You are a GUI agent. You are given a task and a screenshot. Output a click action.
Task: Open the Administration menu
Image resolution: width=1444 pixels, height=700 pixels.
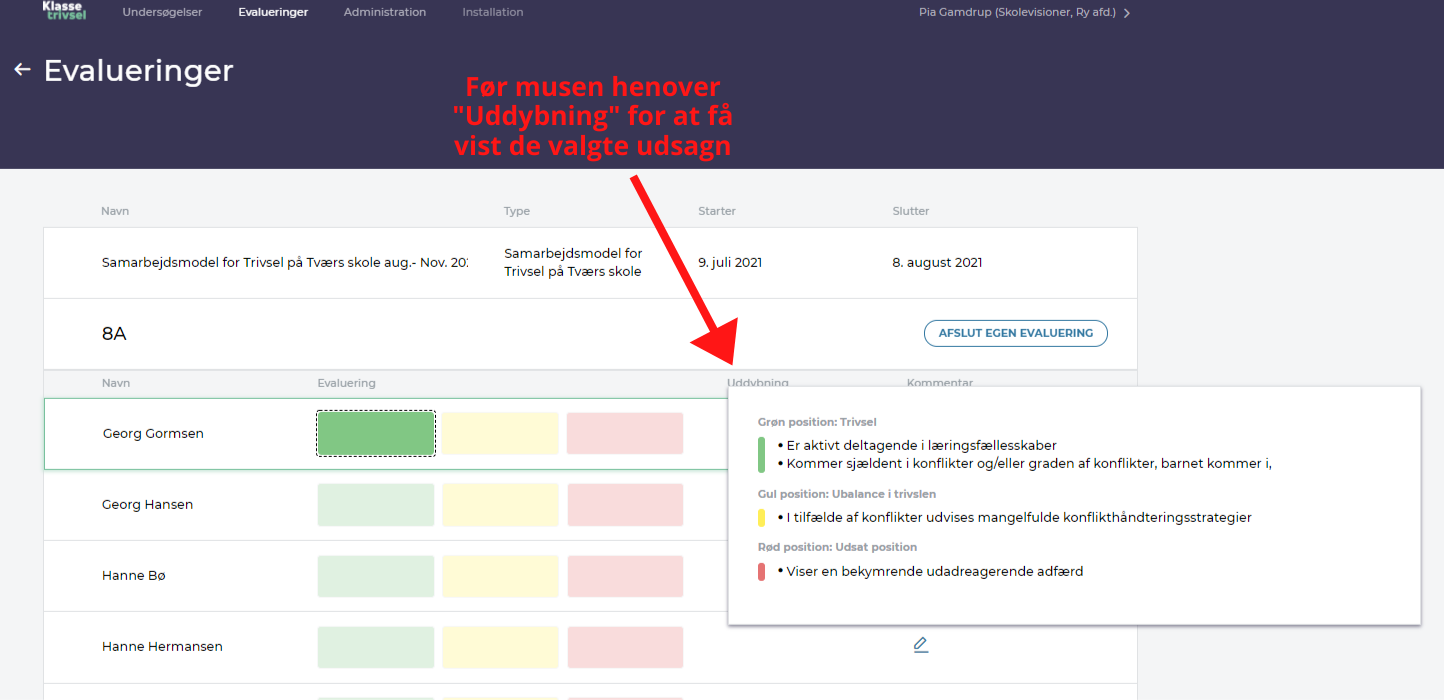coord(385,12)
